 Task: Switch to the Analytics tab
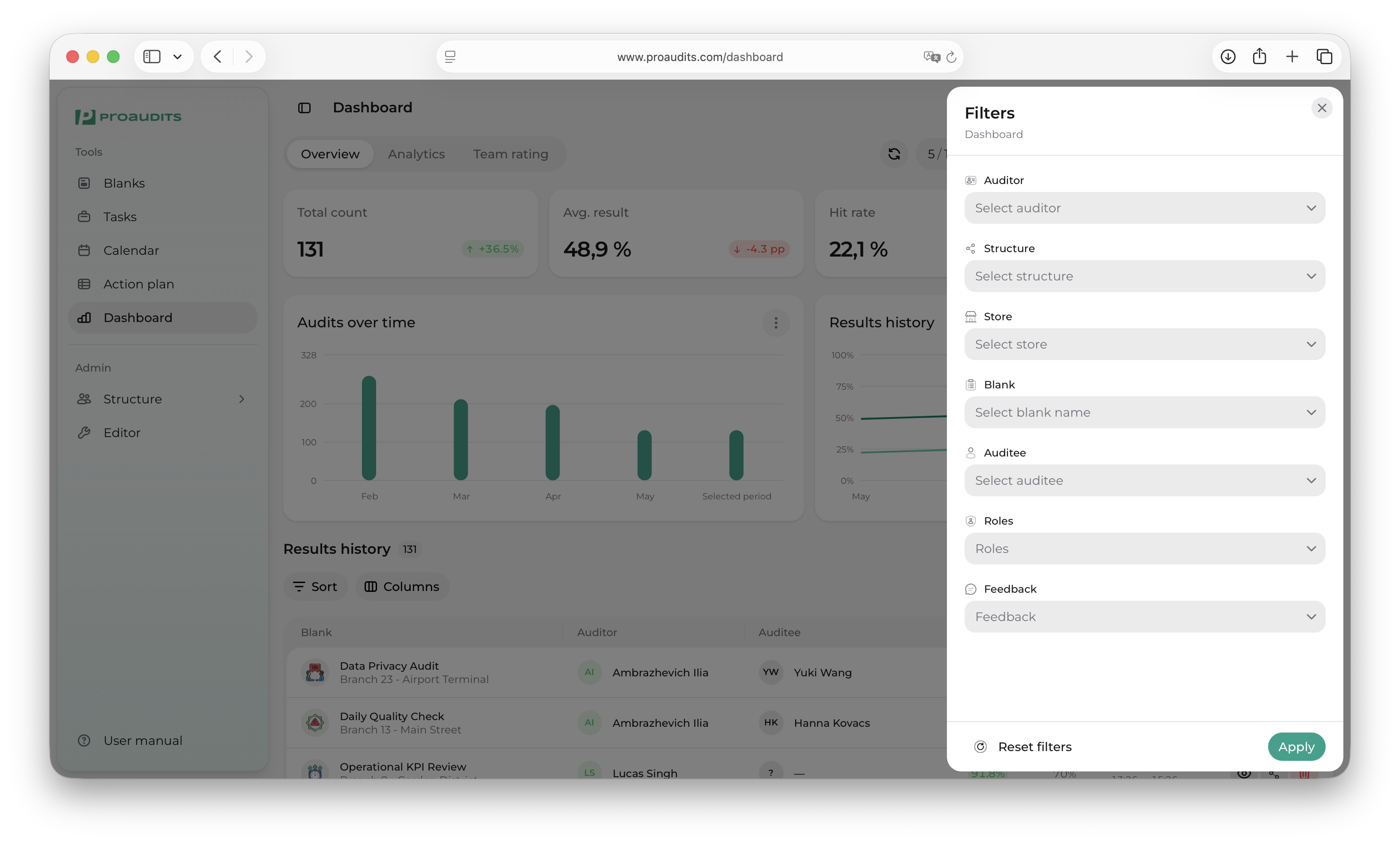(416, 154)
